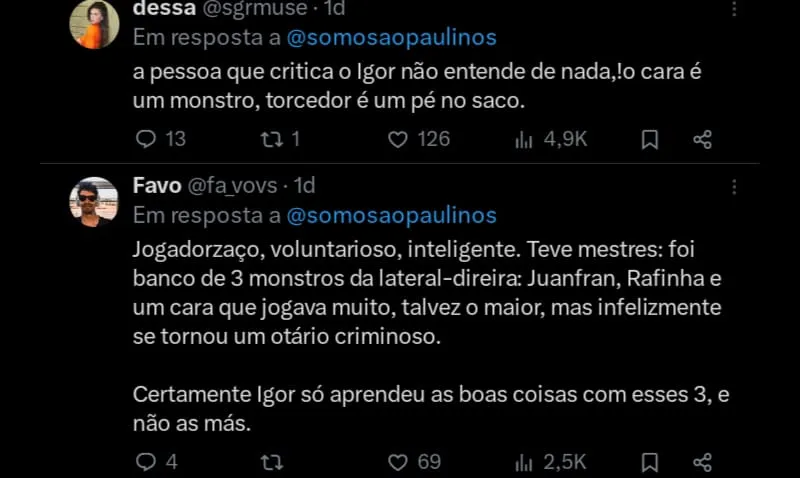The width and height of the screenshot is (800, 478).
Task: View analytics of dessa's 4,9K views tweet
Action: [x=524, y=139]
